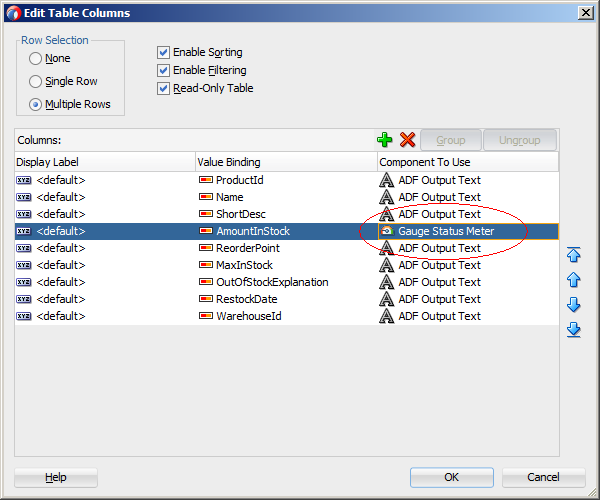This screenshot has width=600, height=500.
Task: Click ADF Output Text cell for ReorderPoint
Action: 468,248
